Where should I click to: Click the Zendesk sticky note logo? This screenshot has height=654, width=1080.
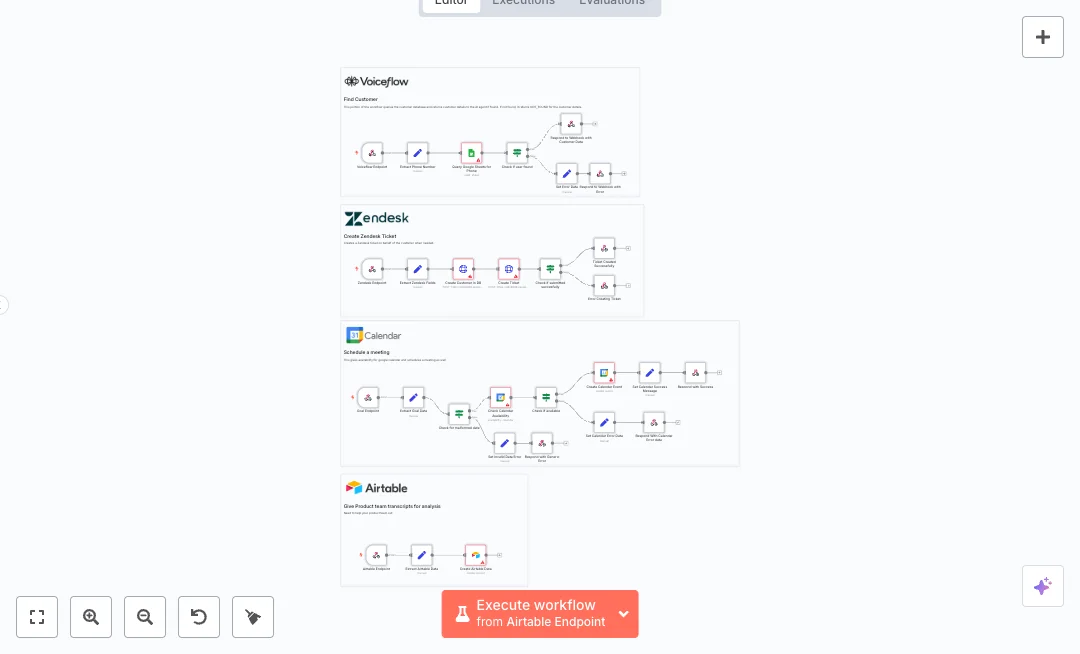pos(377,218)
